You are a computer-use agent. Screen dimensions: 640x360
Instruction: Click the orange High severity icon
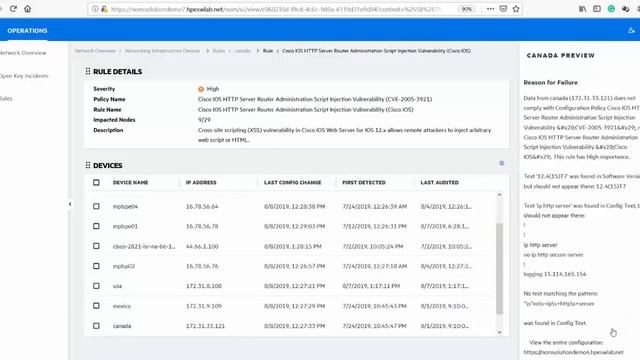(201, 89)
